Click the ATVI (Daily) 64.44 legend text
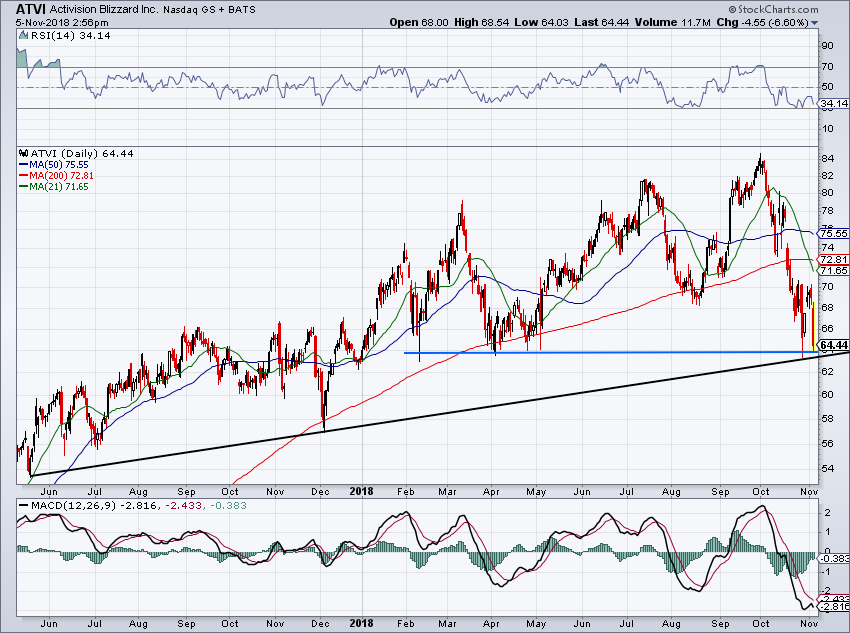Image resolution: width=850 pixels, height=633 pixels. 81,154
